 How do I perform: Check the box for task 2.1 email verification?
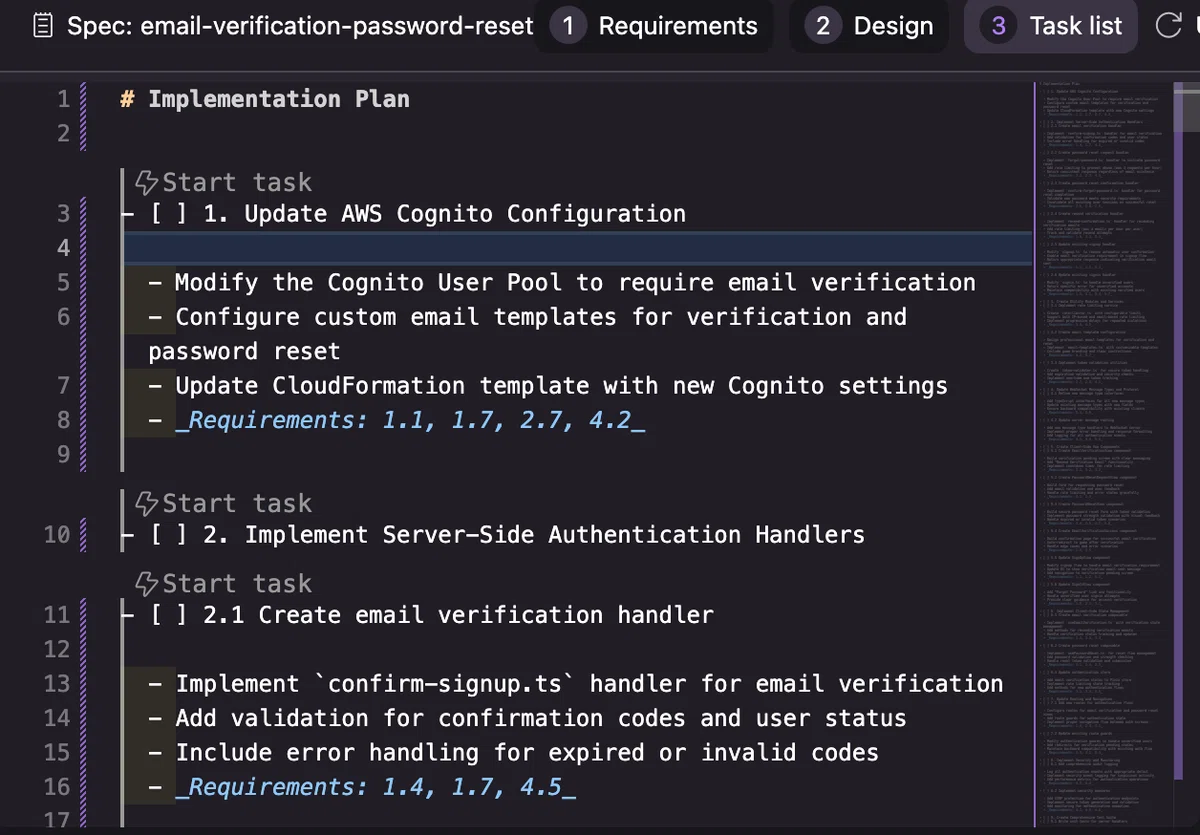point(169,615)
